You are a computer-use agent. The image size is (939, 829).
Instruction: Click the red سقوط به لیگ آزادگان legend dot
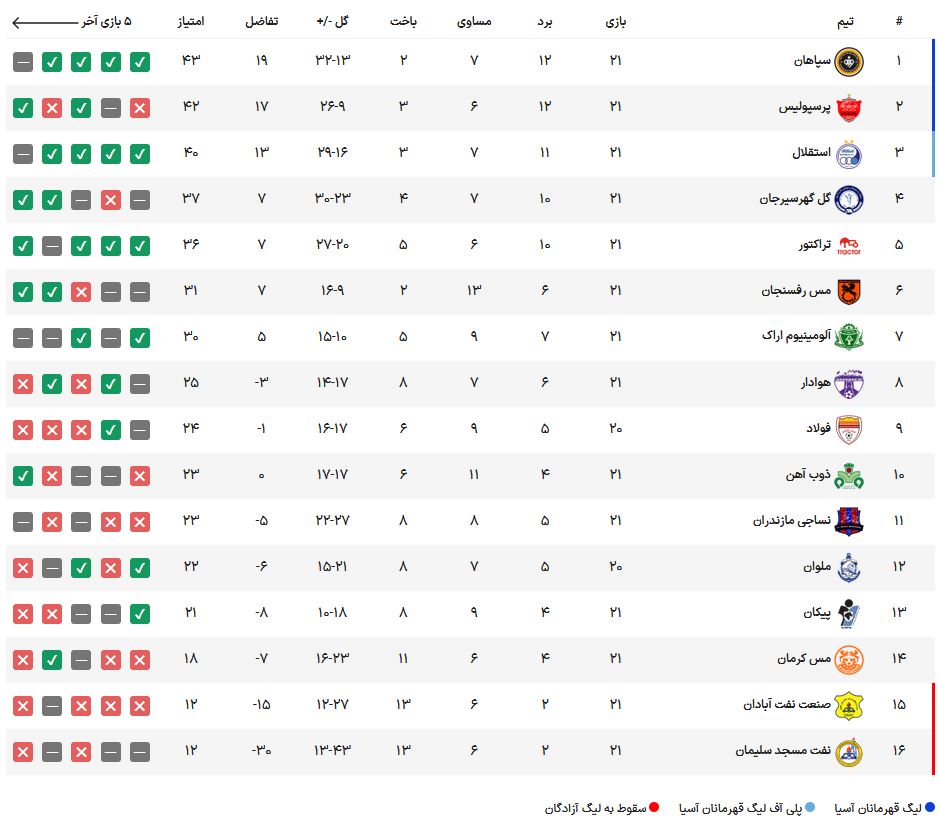click(654, 807)
